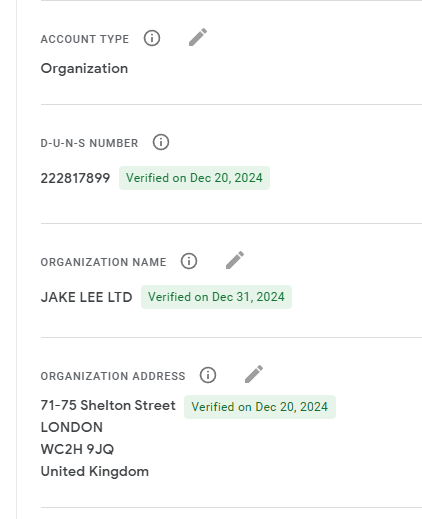Click the United Kingdom country text
Image resolution: width=422 pixels, height=519 pixels.
click(x=95, y=472)
